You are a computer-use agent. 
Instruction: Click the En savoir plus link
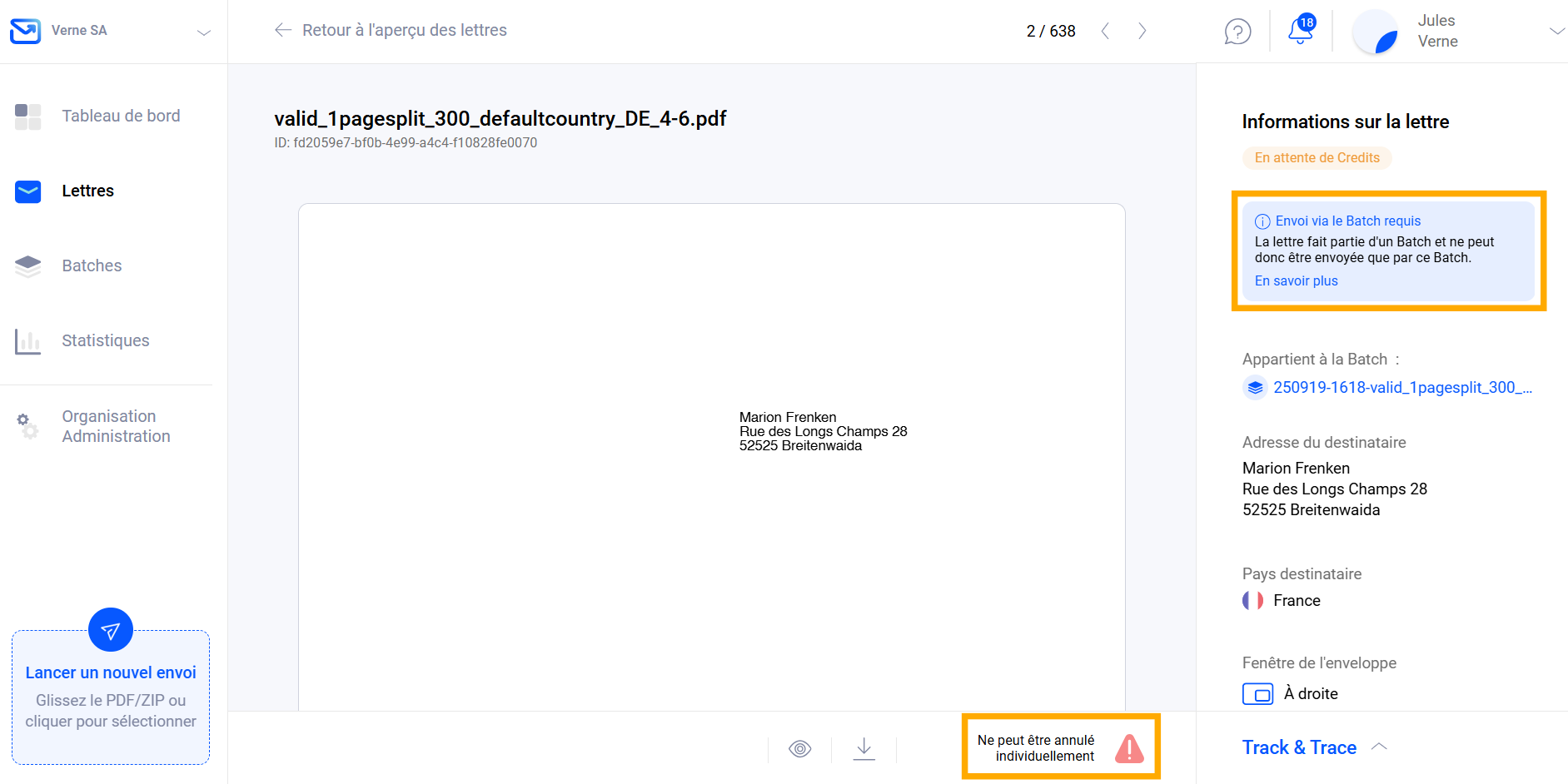[1296, 281]
